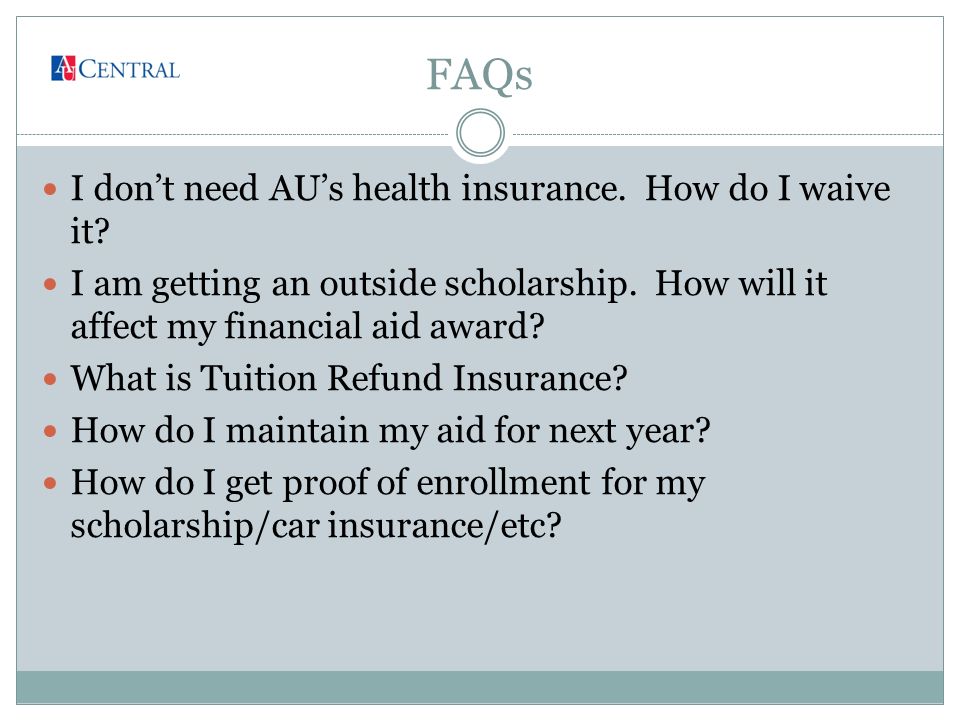The image size is (960, 720).
Task: Click dashed divider line right of circle
Action: click(x=728, y=134)
